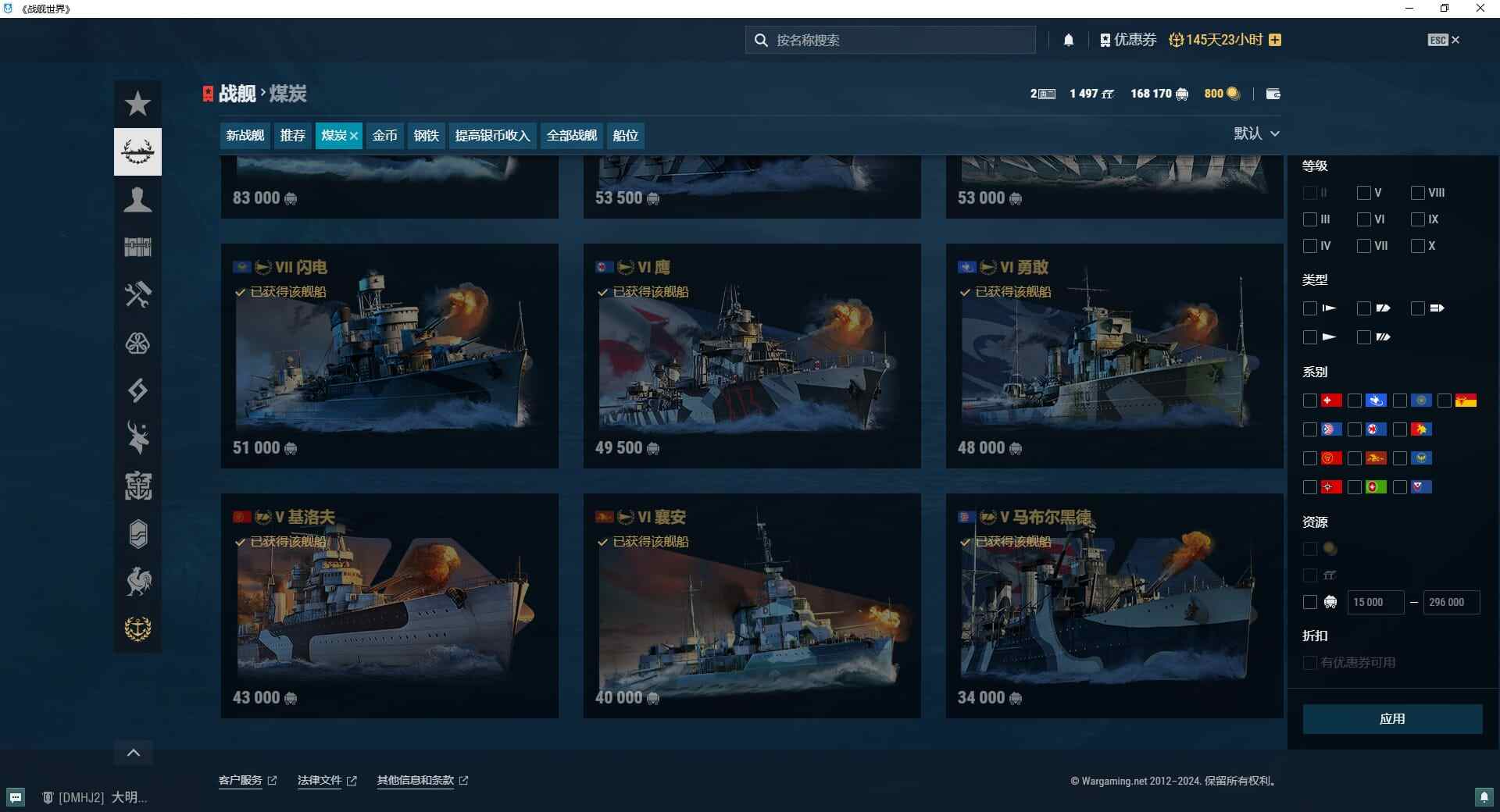Enable the 有优惠券可用 discount checkbox
Viewport: 1500px width, 812px height.
click(x=1310, y=663)
